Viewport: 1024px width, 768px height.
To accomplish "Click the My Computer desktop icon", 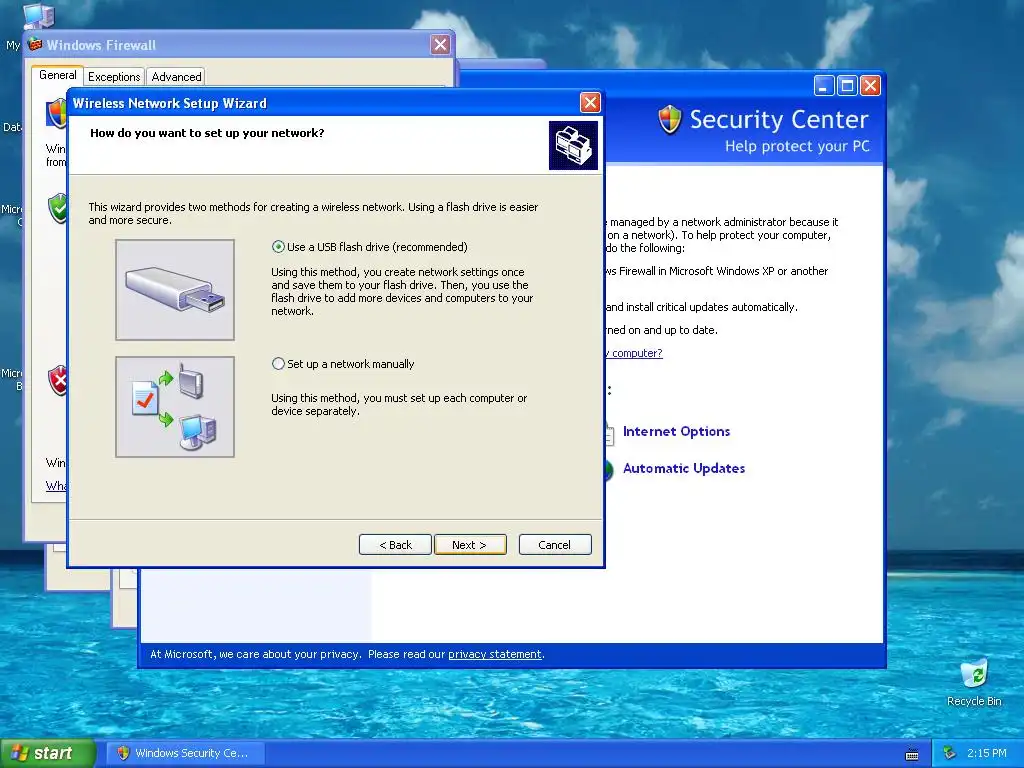I will (38, 16).
